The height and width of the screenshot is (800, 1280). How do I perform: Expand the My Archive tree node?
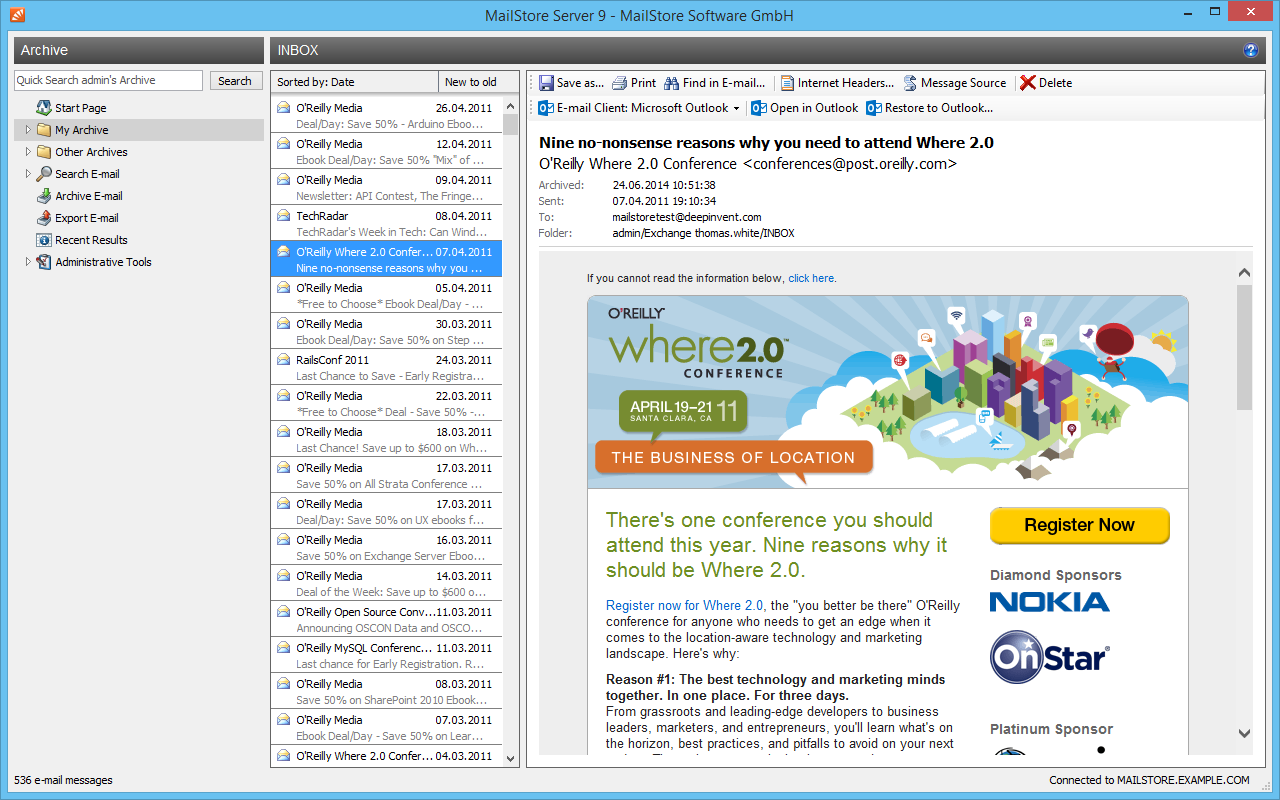tap(28, 130)
